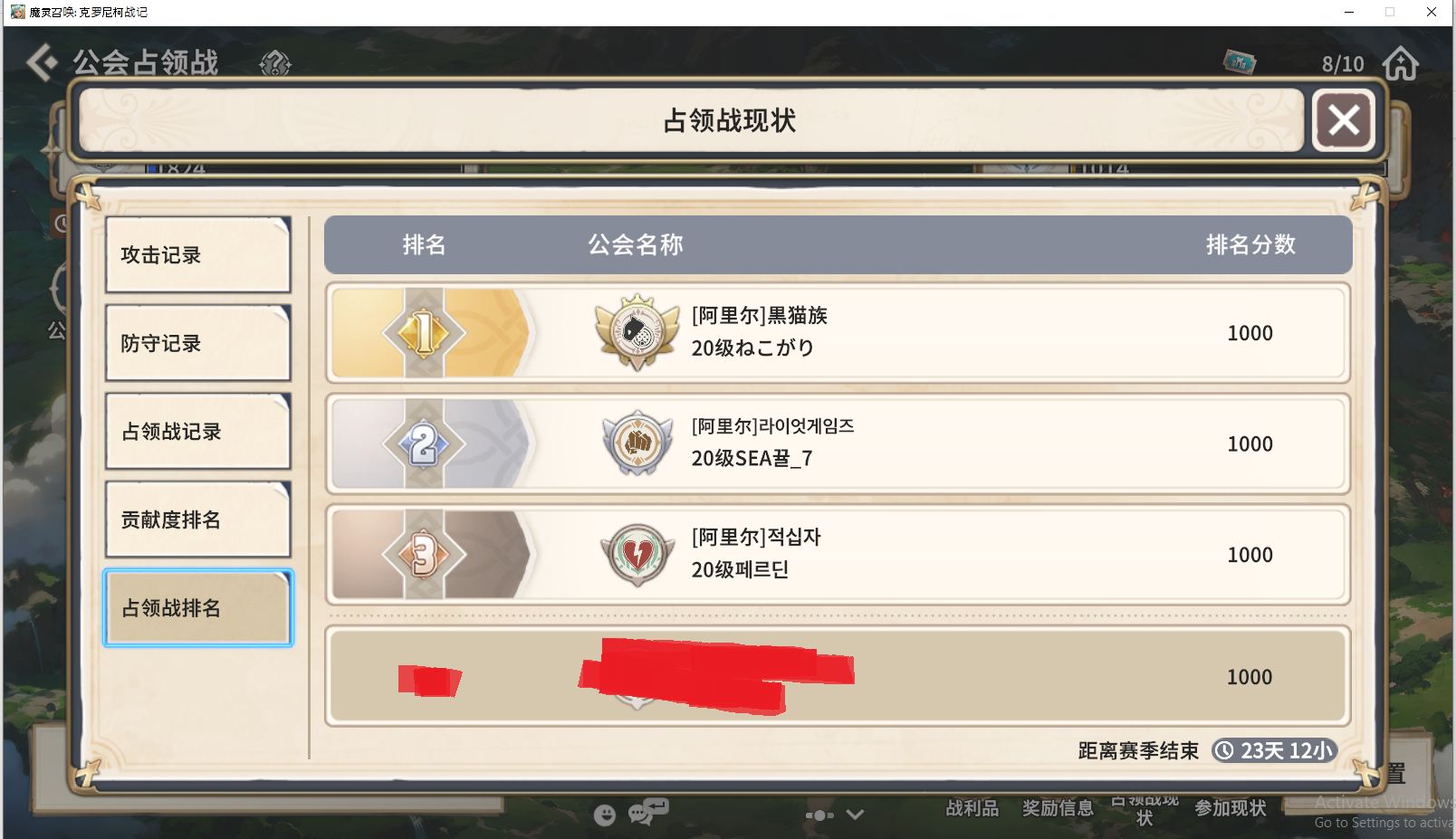Click the 奖励信息 button at bottom
This screenshot has width=1456, height=839.
1058,808
